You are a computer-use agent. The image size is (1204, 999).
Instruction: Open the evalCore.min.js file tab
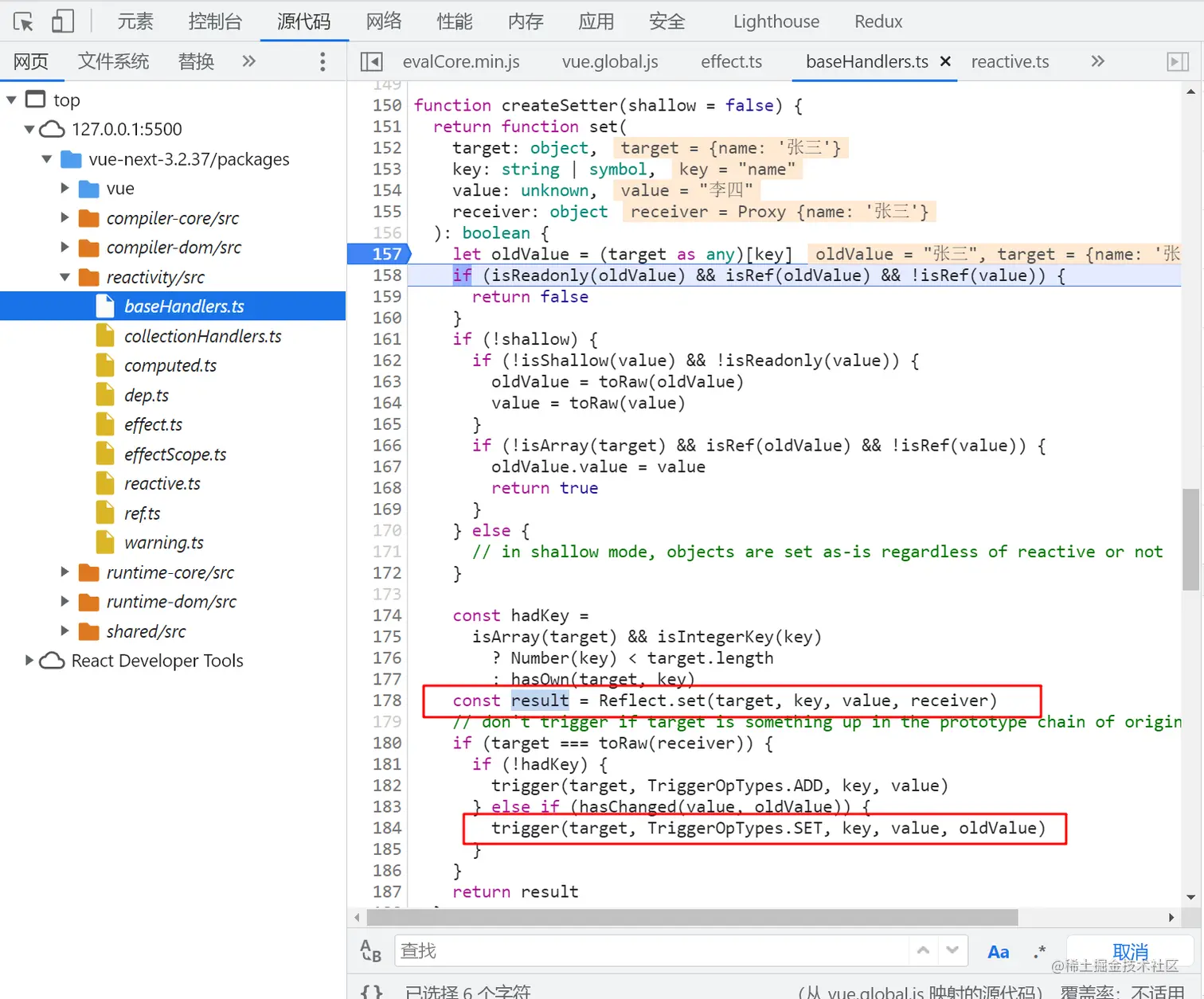[461, 61]
